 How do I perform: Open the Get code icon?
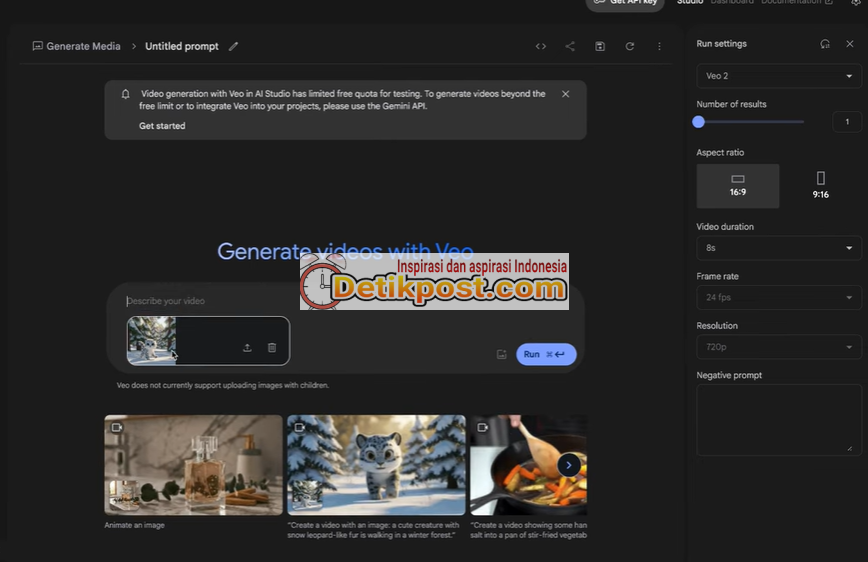(541, 46)
